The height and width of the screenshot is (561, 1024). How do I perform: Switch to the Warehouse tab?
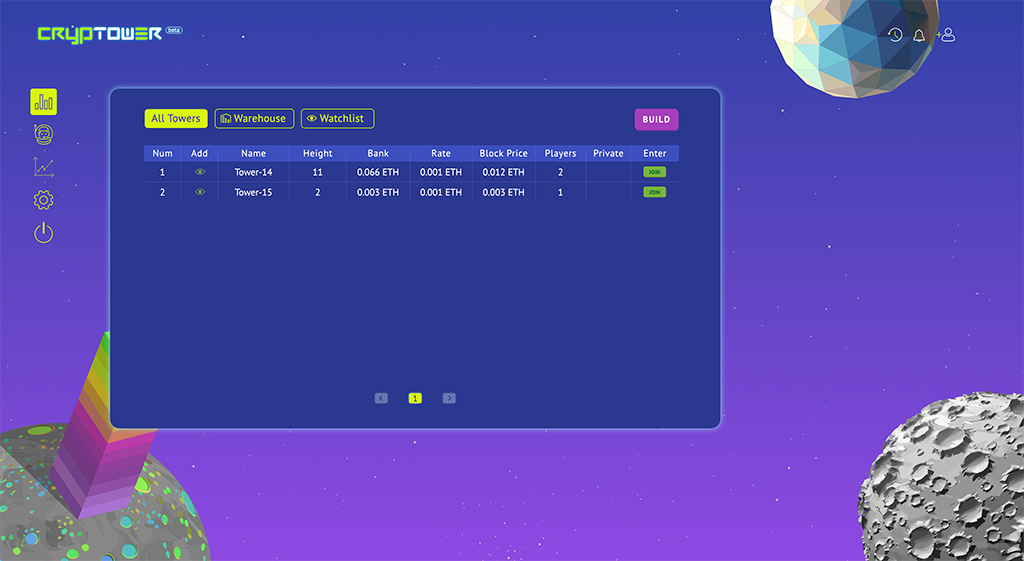click(254, 118)
